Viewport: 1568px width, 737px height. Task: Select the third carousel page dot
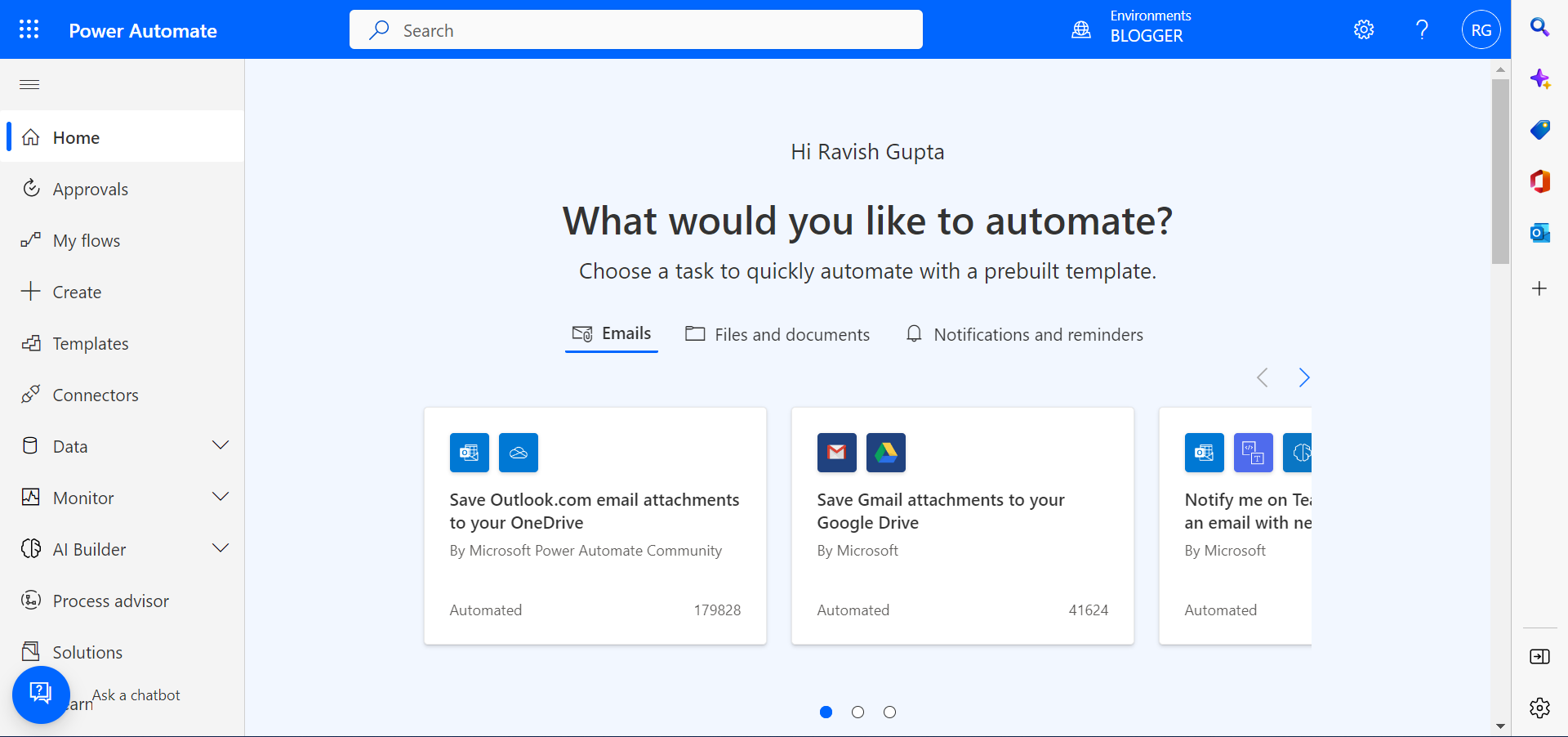tap(889, 712)
